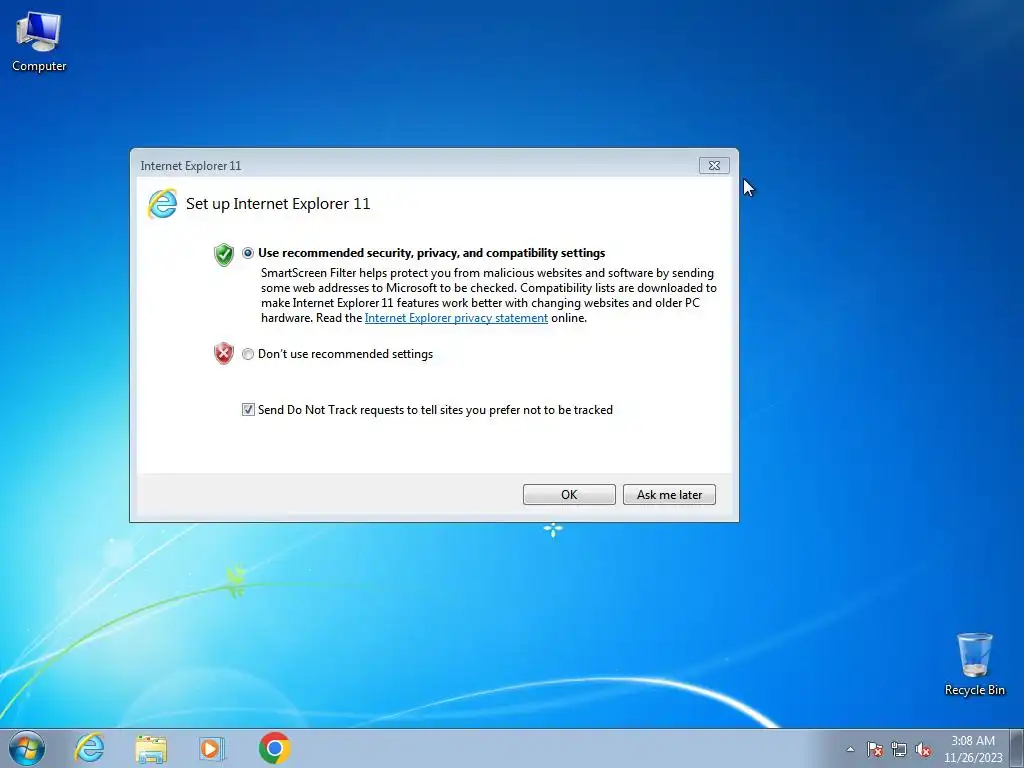Viewport: 1024px width, 768px height.
Task: Show hidden system tray icons
Action: click(x=850, y=749)
